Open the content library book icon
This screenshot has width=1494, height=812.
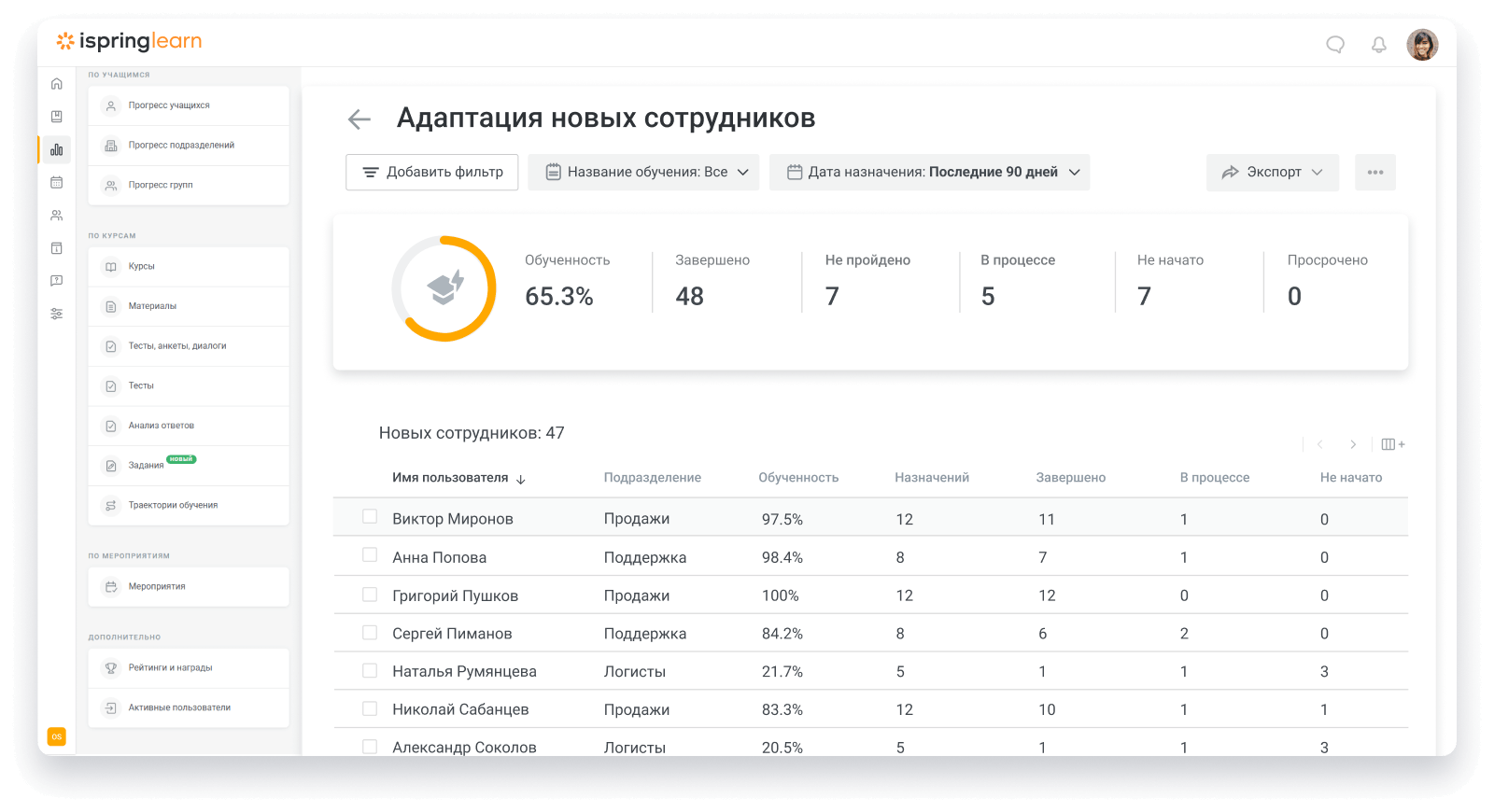(x=57, y=117)
